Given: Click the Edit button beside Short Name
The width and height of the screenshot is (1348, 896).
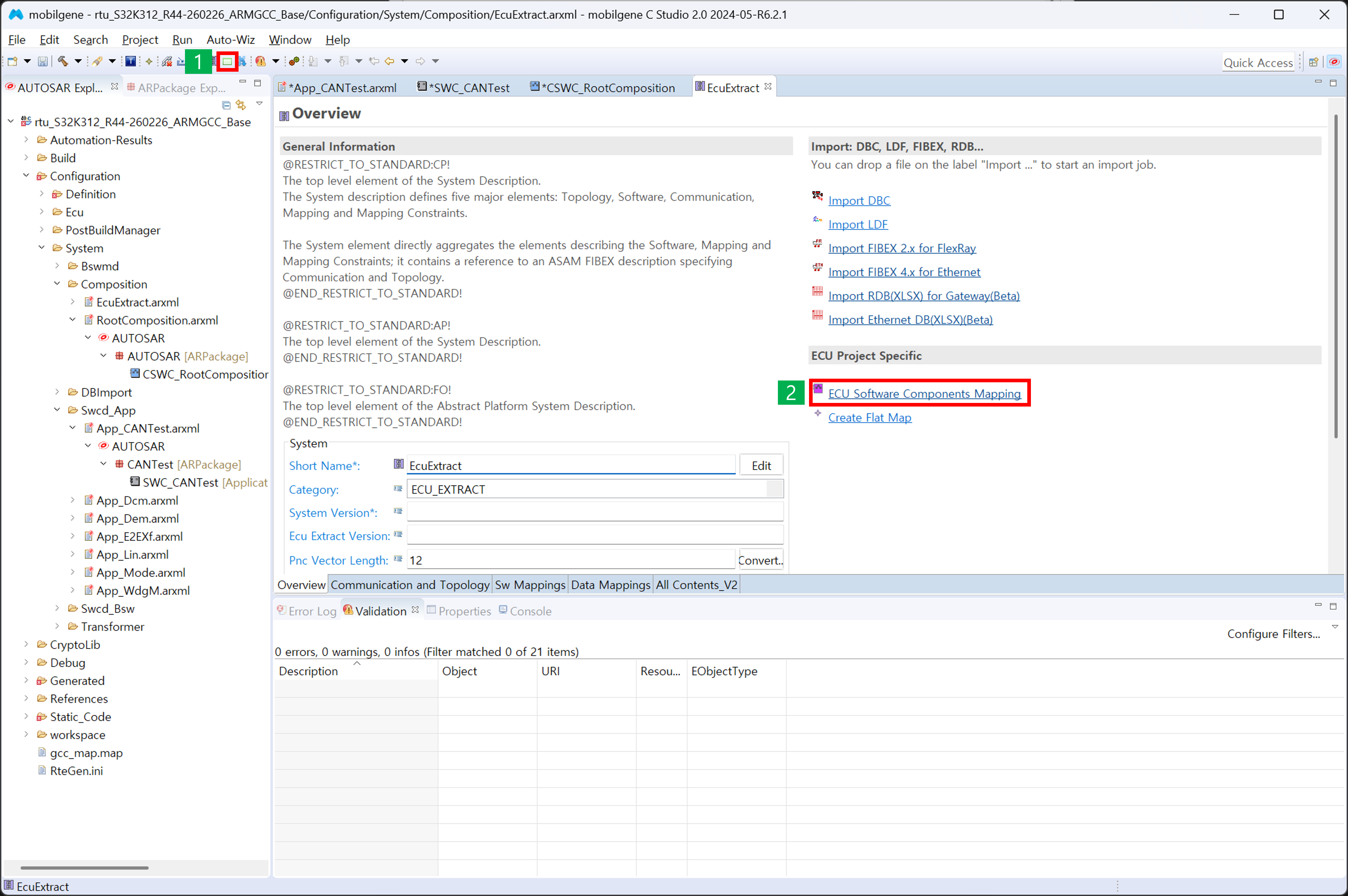Looking at the screenshot, I should 761,465.
